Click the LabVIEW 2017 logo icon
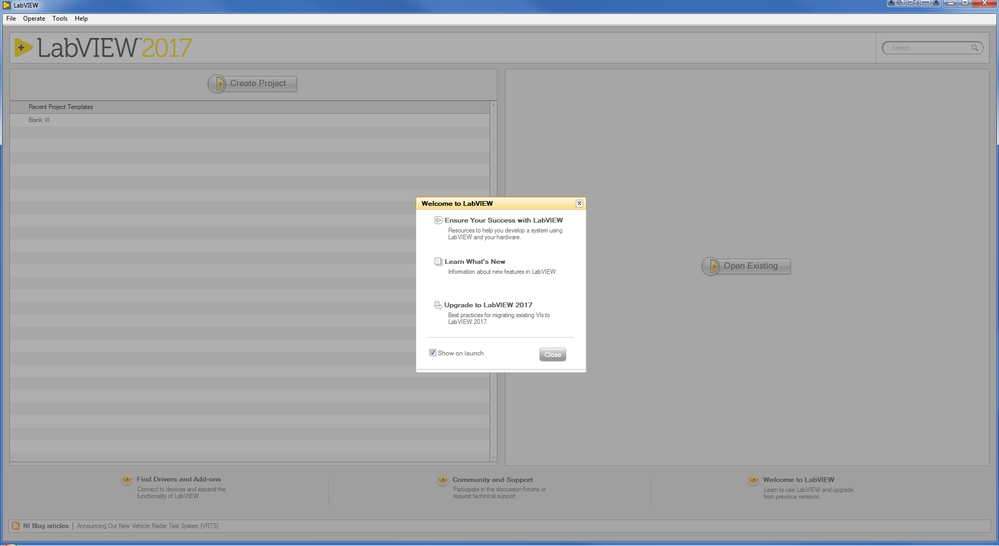This screenshot has width=999, height=546. coord(24,48)
